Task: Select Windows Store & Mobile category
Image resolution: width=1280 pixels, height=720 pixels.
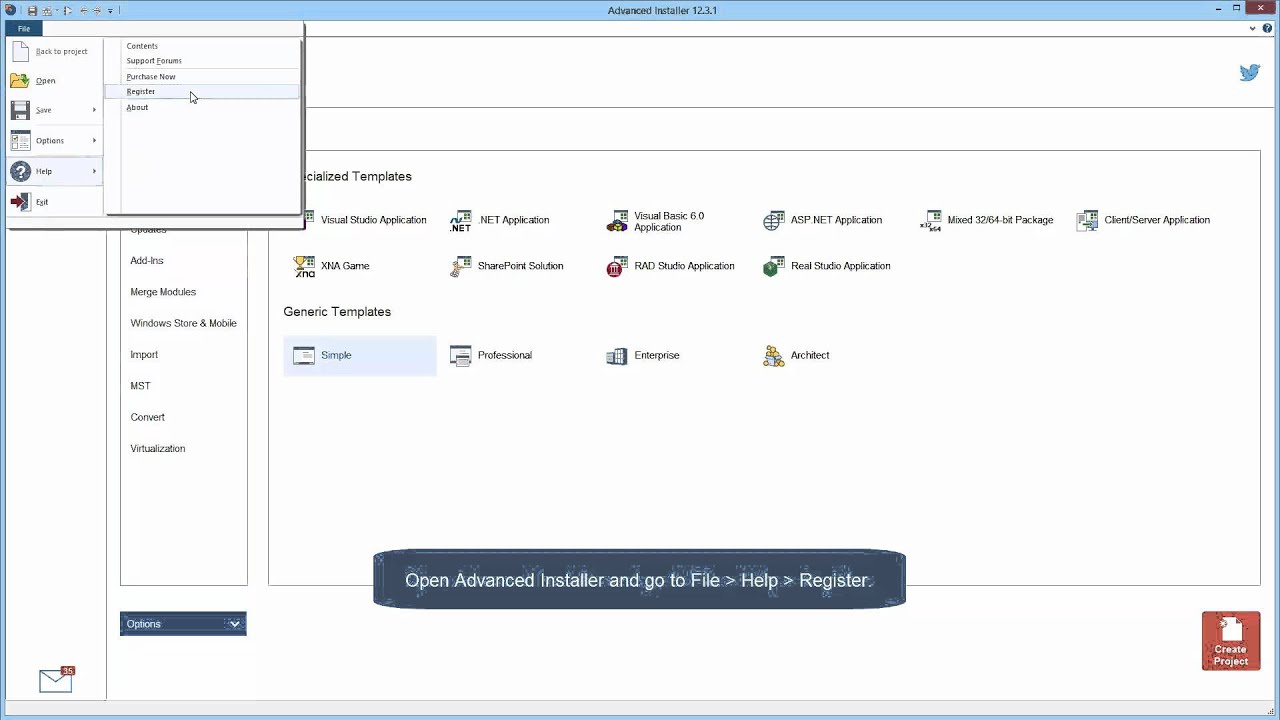Action: (x=183, y=323)
